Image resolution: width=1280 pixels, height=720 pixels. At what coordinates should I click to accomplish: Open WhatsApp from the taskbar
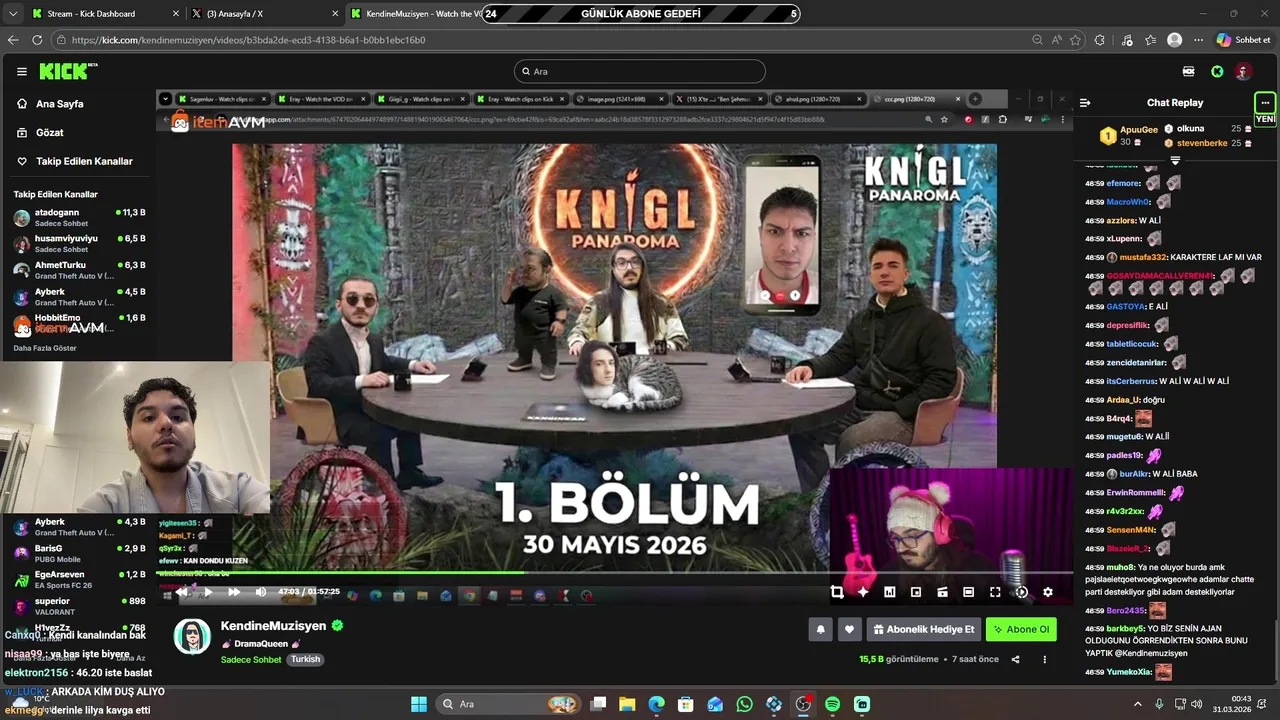click(744, 704)
